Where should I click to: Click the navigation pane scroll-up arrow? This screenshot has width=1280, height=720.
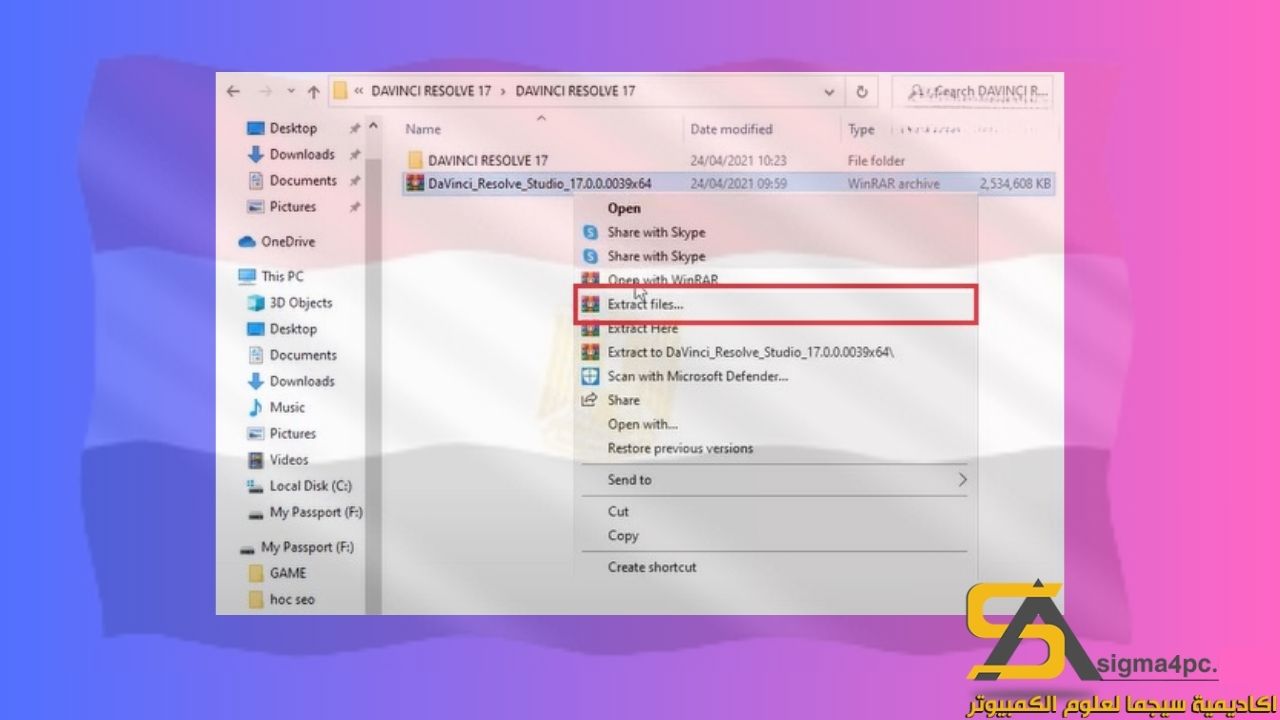coord(374,127)
